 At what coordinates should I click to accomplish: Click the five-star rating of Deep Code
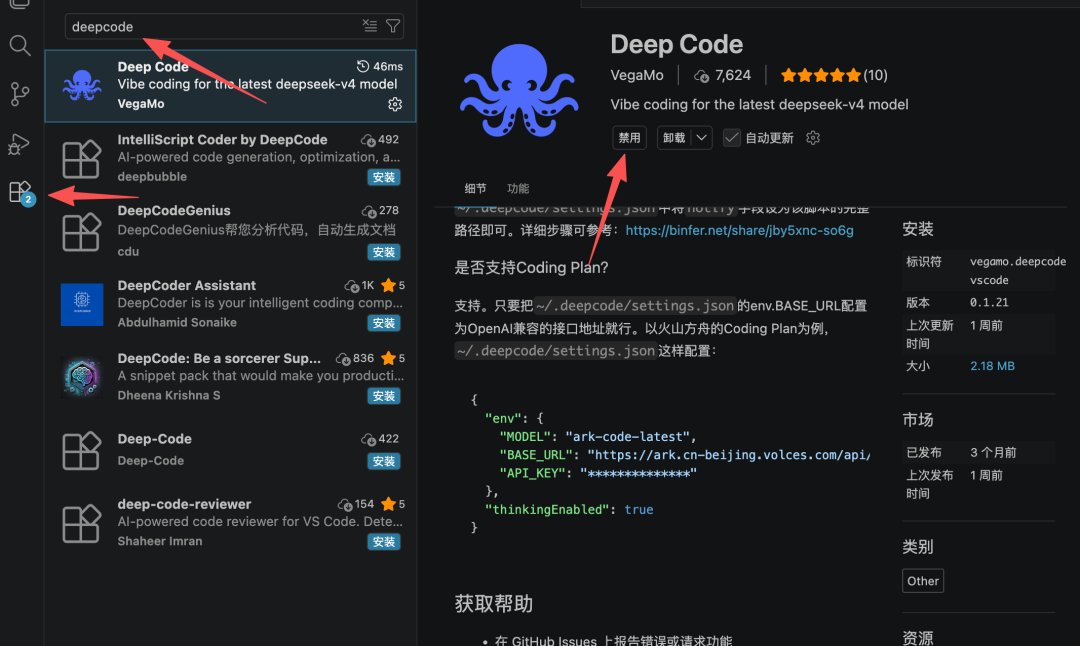coord(820,75)
